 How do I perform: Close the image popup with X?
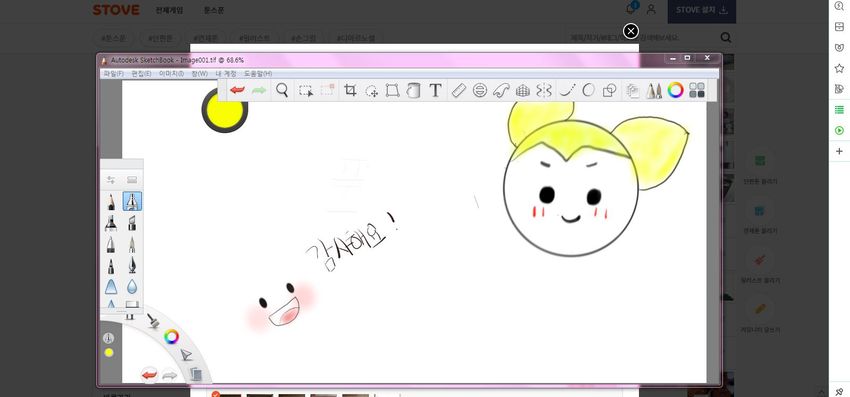[630, 31]
